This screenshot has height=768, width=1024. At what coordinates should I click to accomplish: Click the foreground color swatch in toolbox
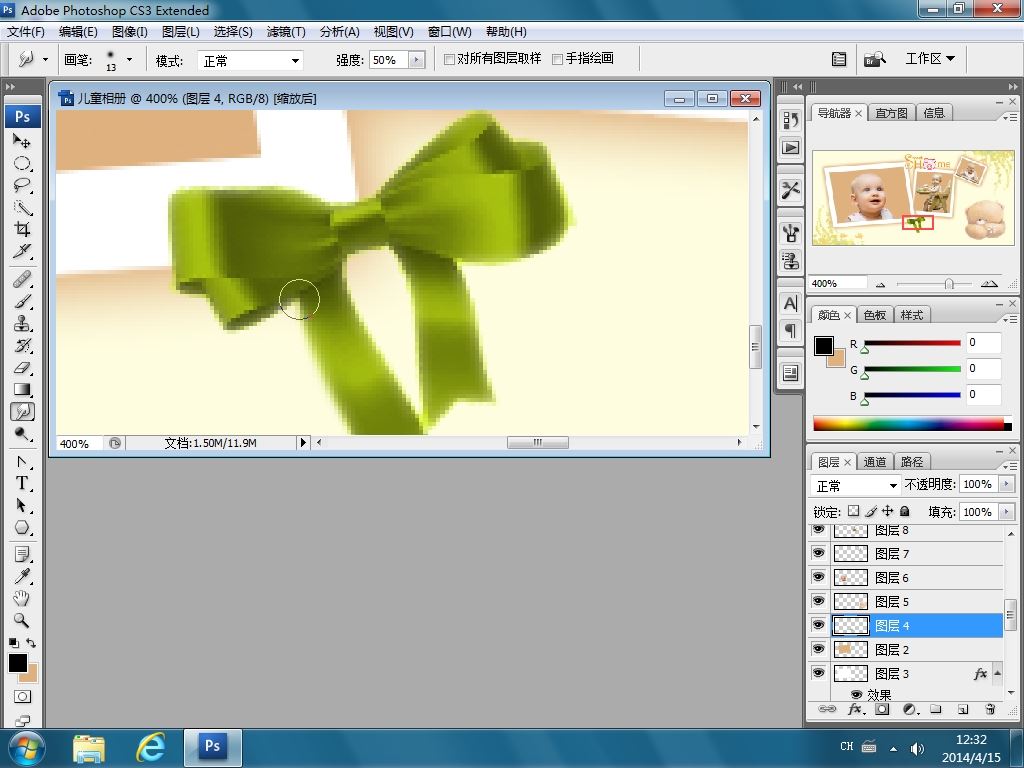[18, 663]
